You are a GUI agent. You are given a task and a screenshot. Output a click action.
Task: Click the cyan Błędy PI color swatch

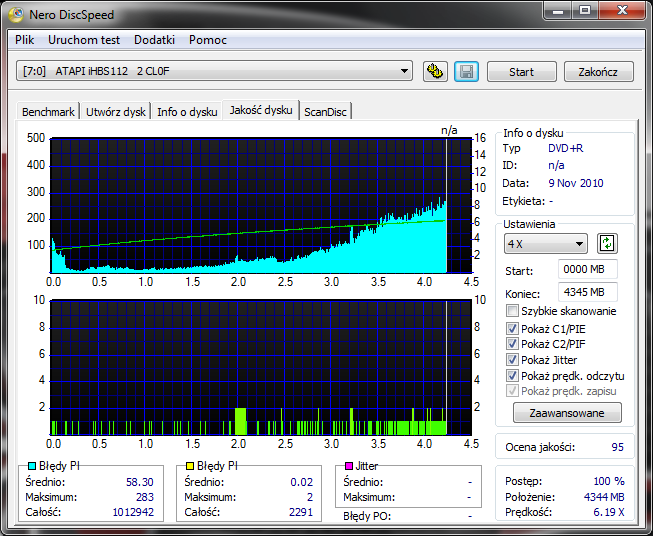point(32,466)
